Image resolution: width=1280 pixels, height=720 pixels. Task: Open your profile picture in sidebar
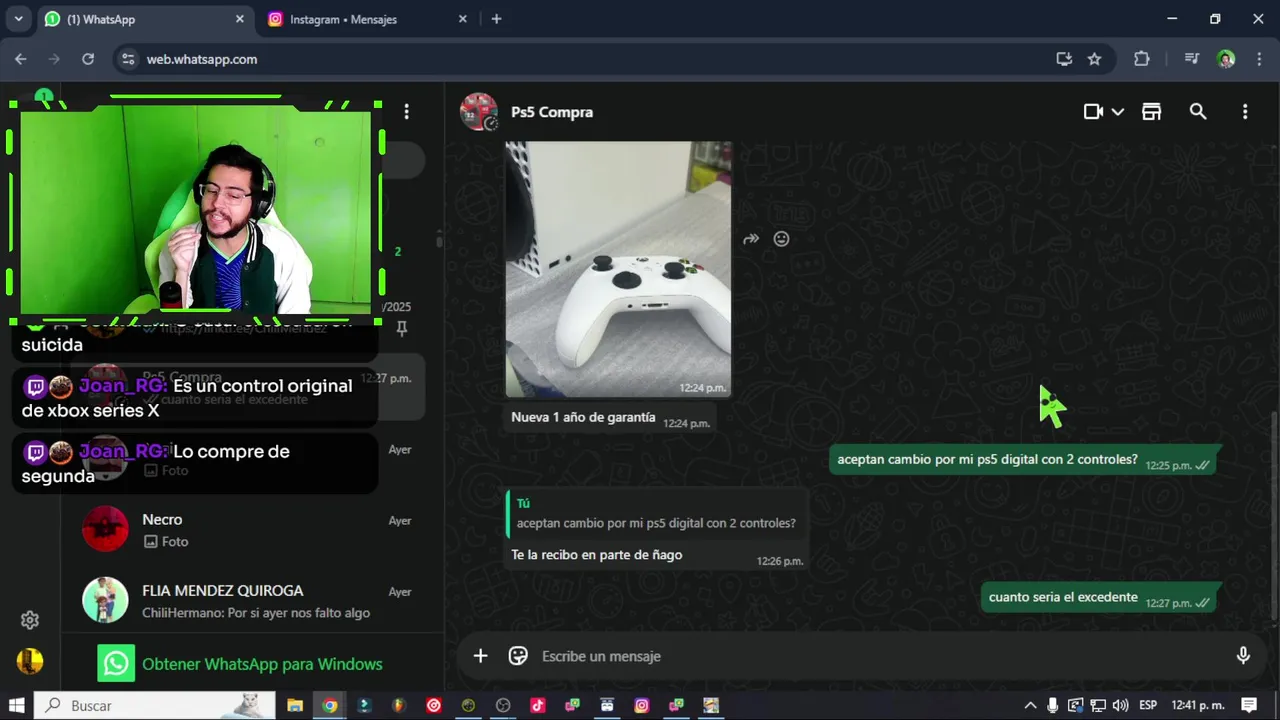(x=30, y=661)
